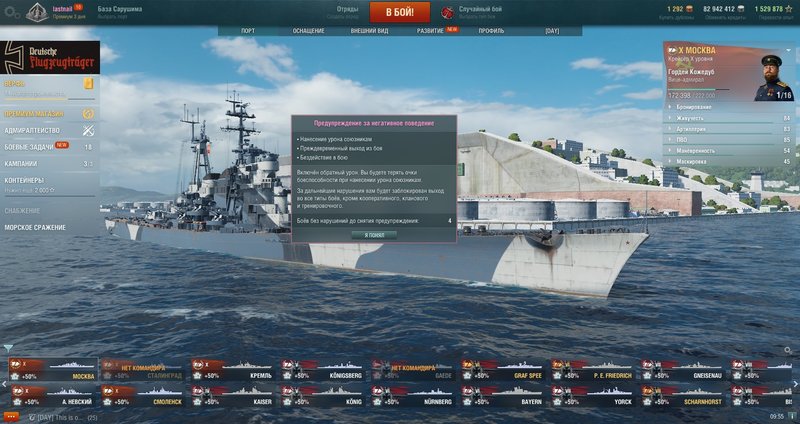This screenshot has width=800, height=424.
Task: Open the chat bubble icon
Action: pos(10,417)
